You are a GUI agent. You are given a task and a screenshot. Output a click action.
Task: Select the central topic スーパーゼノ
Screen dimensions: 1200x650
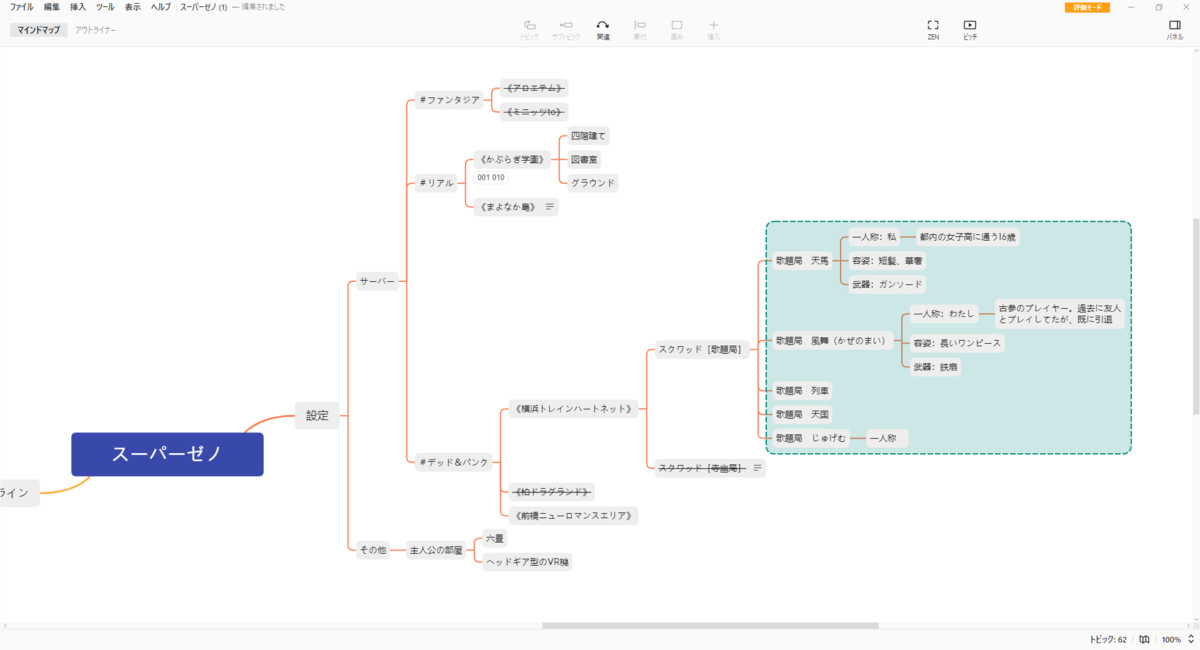pyautogui.click(x=167, y=454)
